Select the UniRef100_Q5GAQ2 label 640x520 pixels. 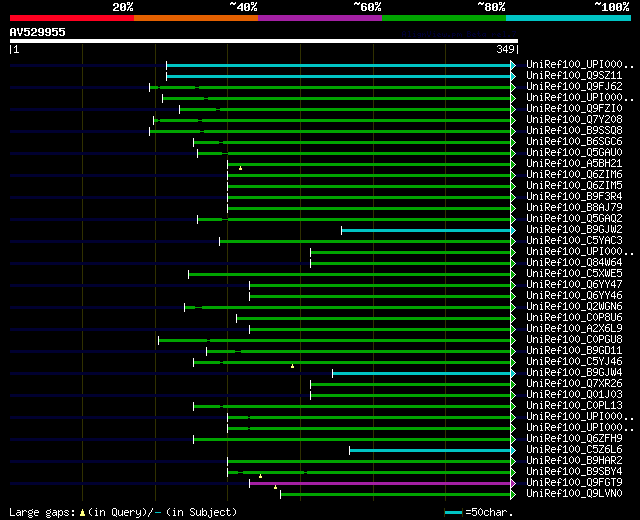(574, 219)
